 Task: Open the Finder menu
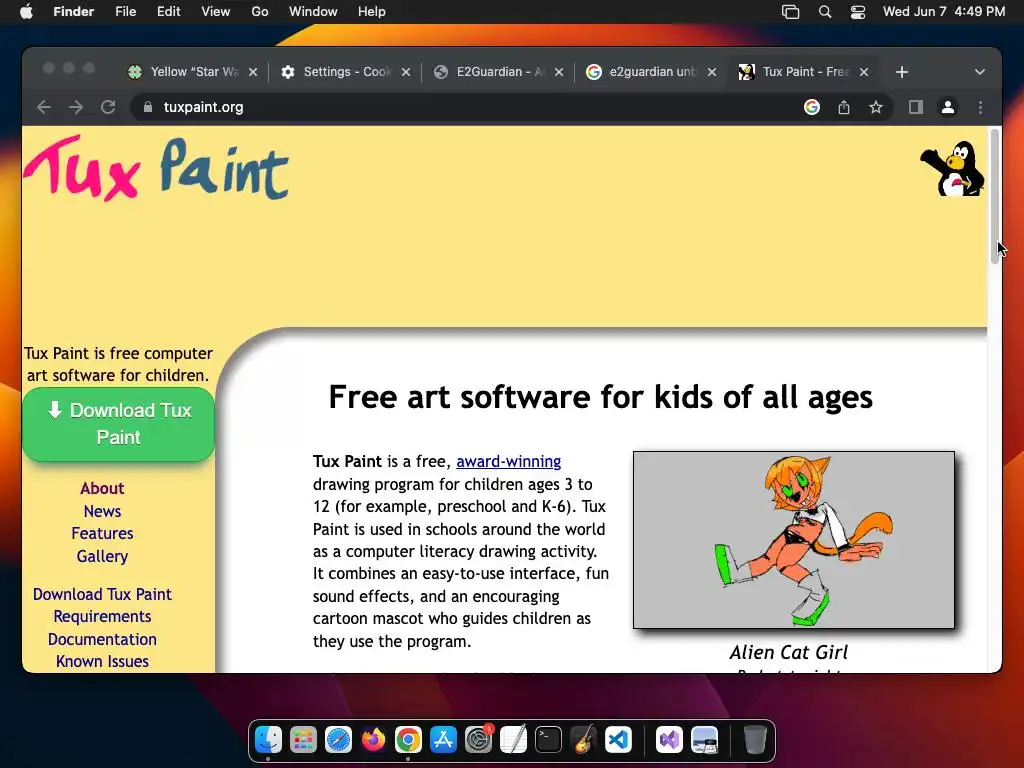pyautogui.click(x=73, y=12)
